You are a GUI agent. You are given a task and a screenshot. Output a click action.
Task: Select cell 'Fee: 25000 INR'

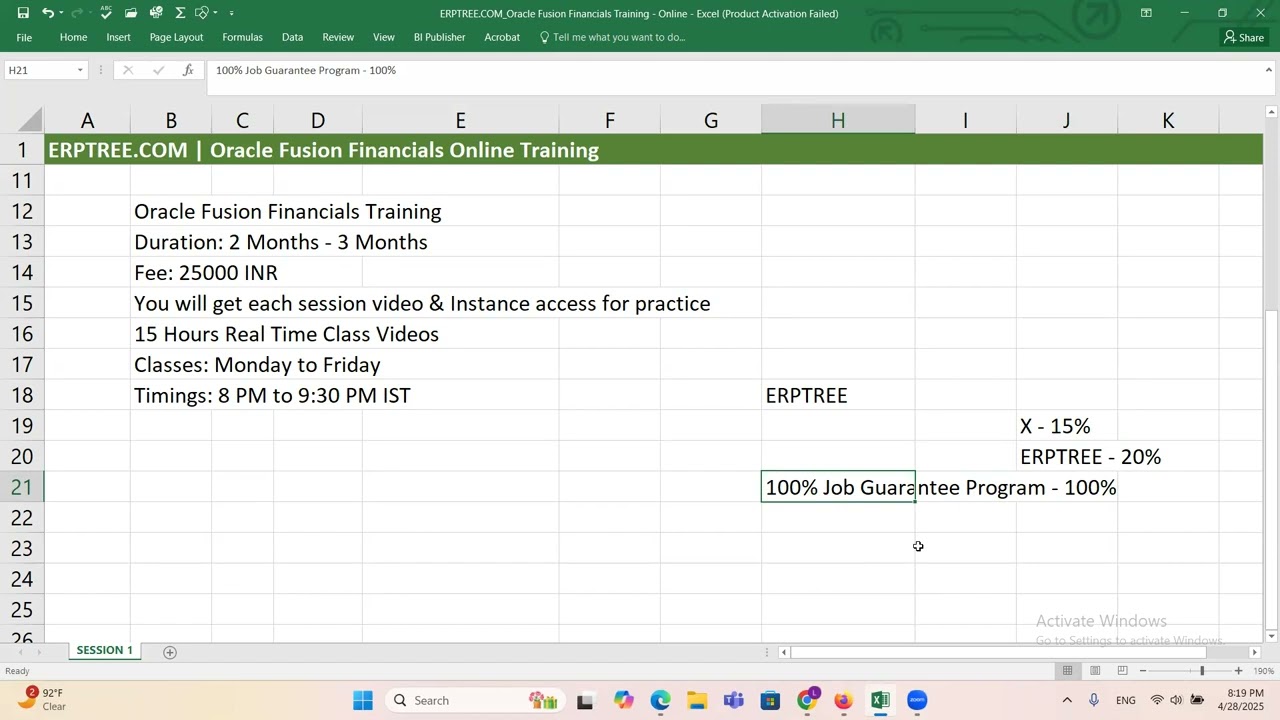[x=206, y=273]
